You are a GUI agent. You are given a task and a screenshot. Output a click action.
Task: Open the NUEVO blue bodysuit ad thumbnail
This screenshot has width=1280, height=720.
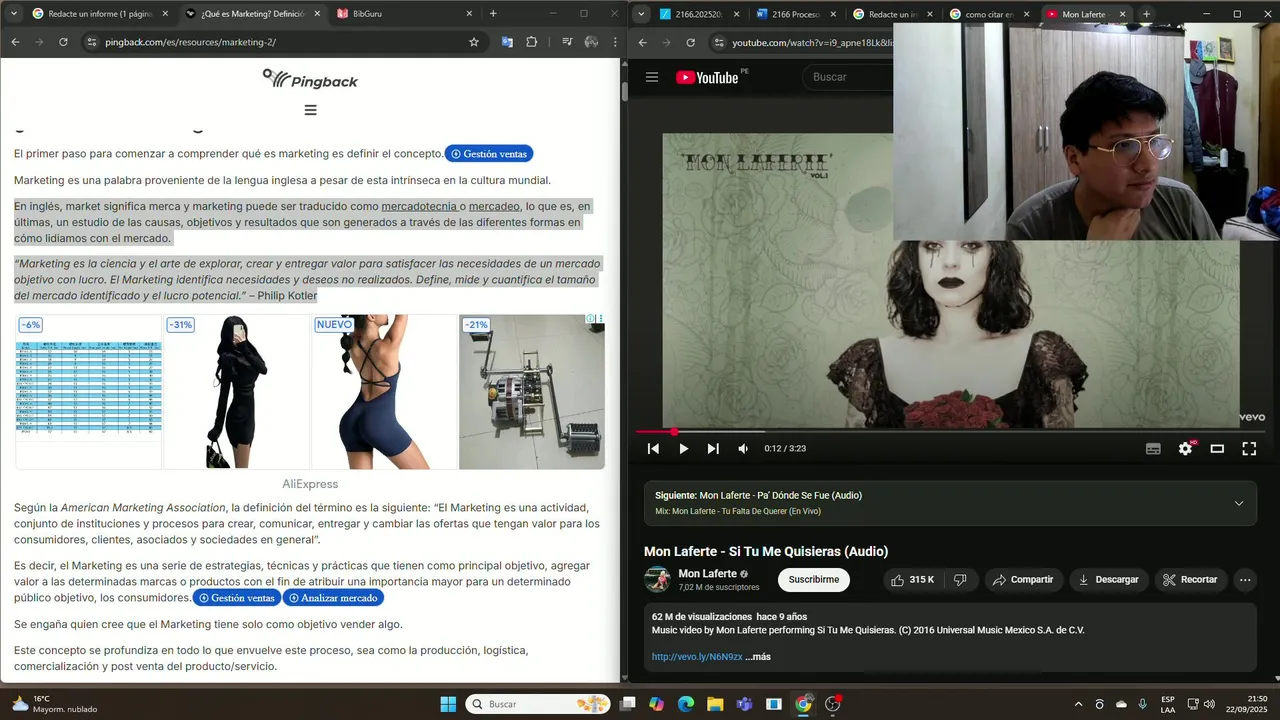tap(384, 392)
